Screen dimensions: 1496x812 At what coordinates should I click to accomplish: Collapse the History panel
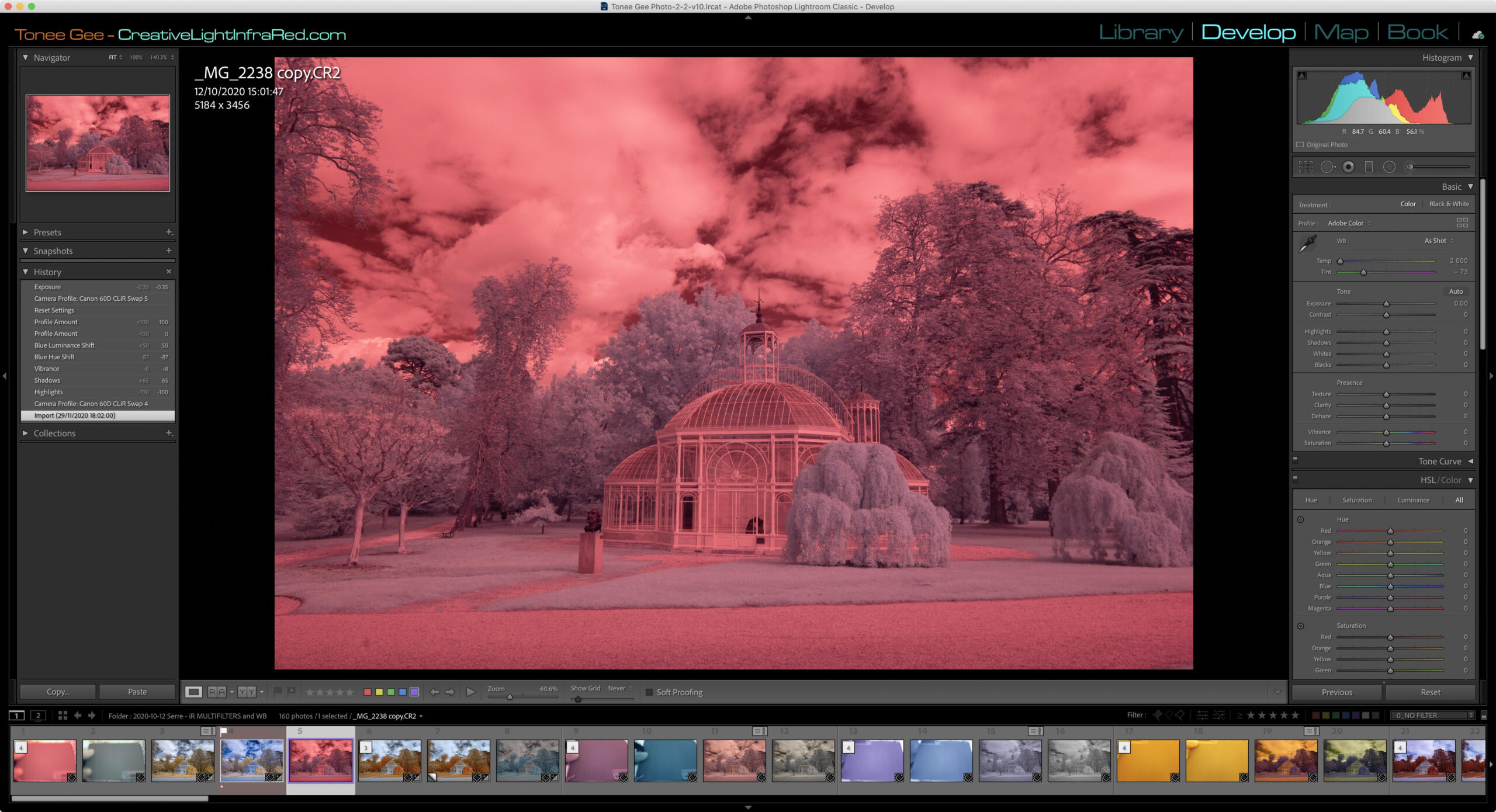point(25,272)
